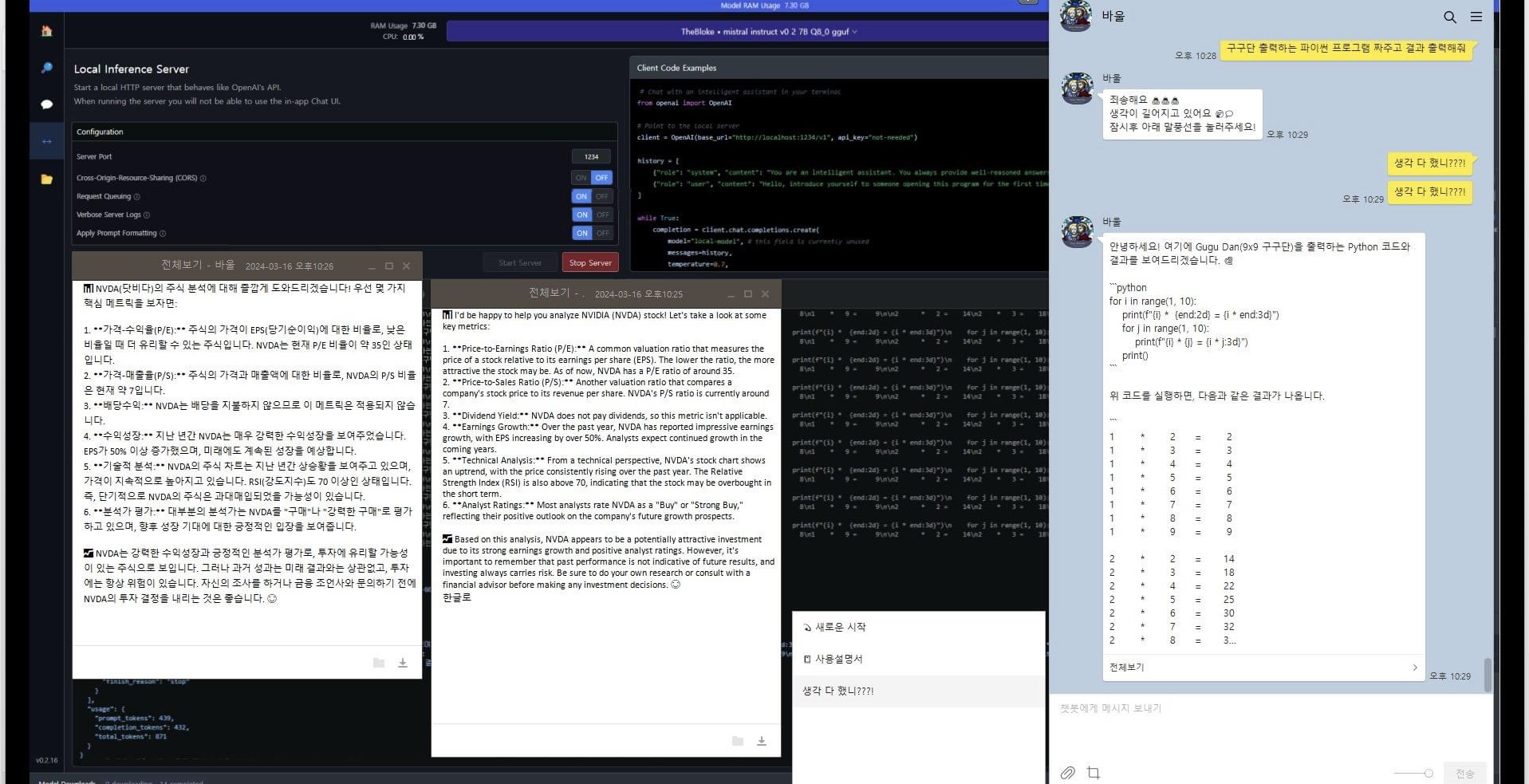Show info icon next to Verbose Server Logs
The image size is (1529, 784).
147,215
